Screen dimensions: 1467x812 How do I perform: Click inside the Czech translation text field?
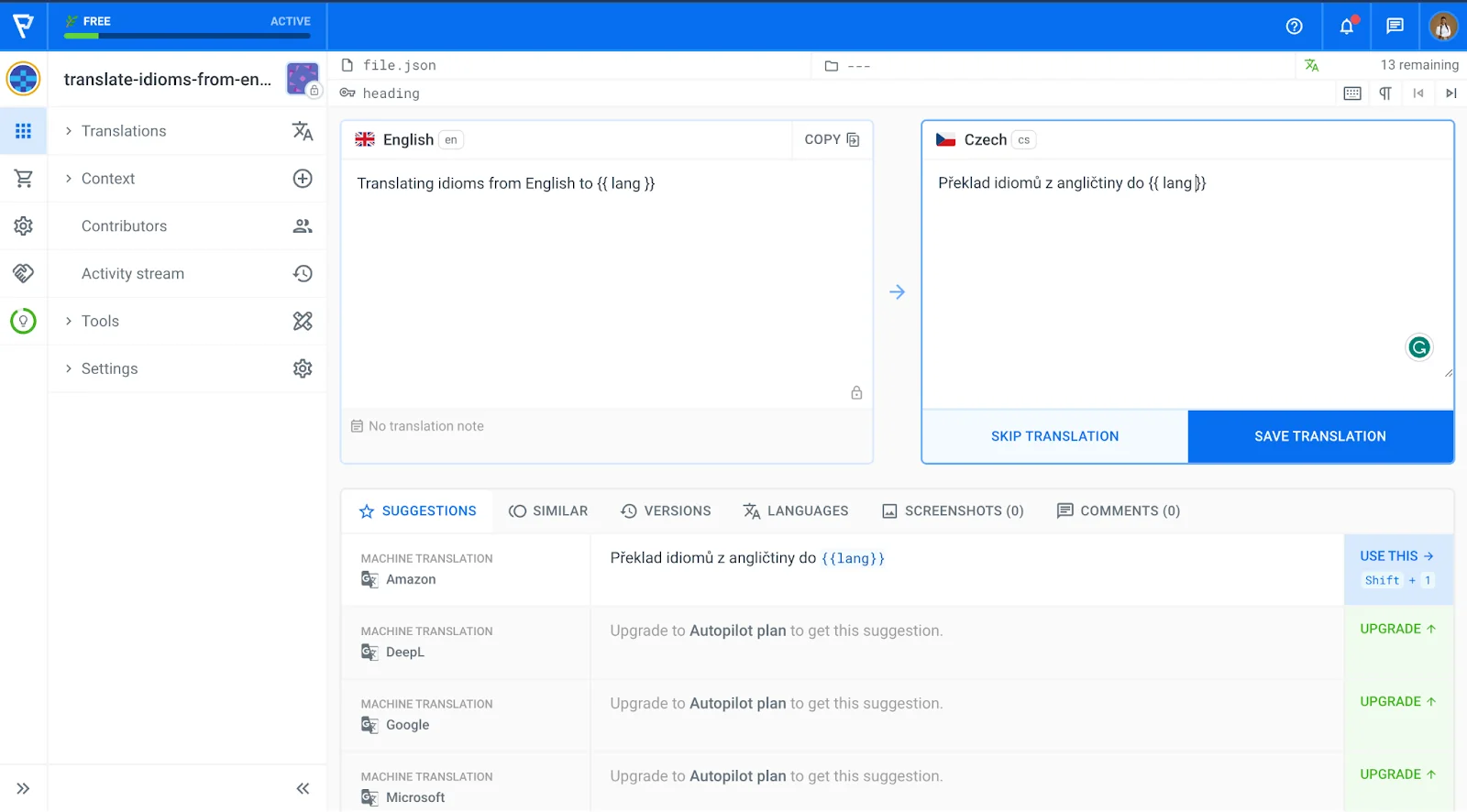[1183, 275]
